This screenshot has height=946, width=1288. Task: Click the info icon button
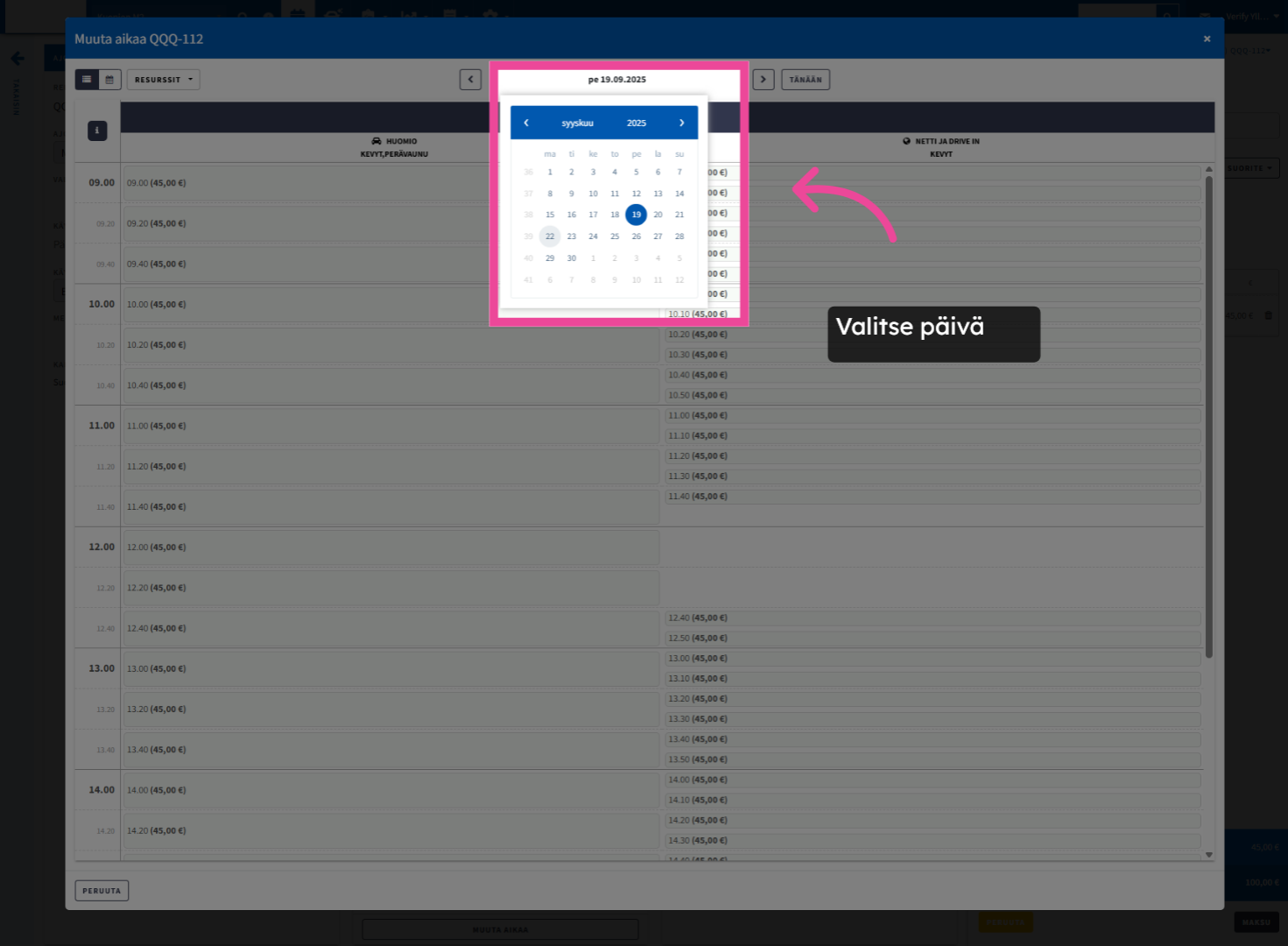(x=97, y=131)
